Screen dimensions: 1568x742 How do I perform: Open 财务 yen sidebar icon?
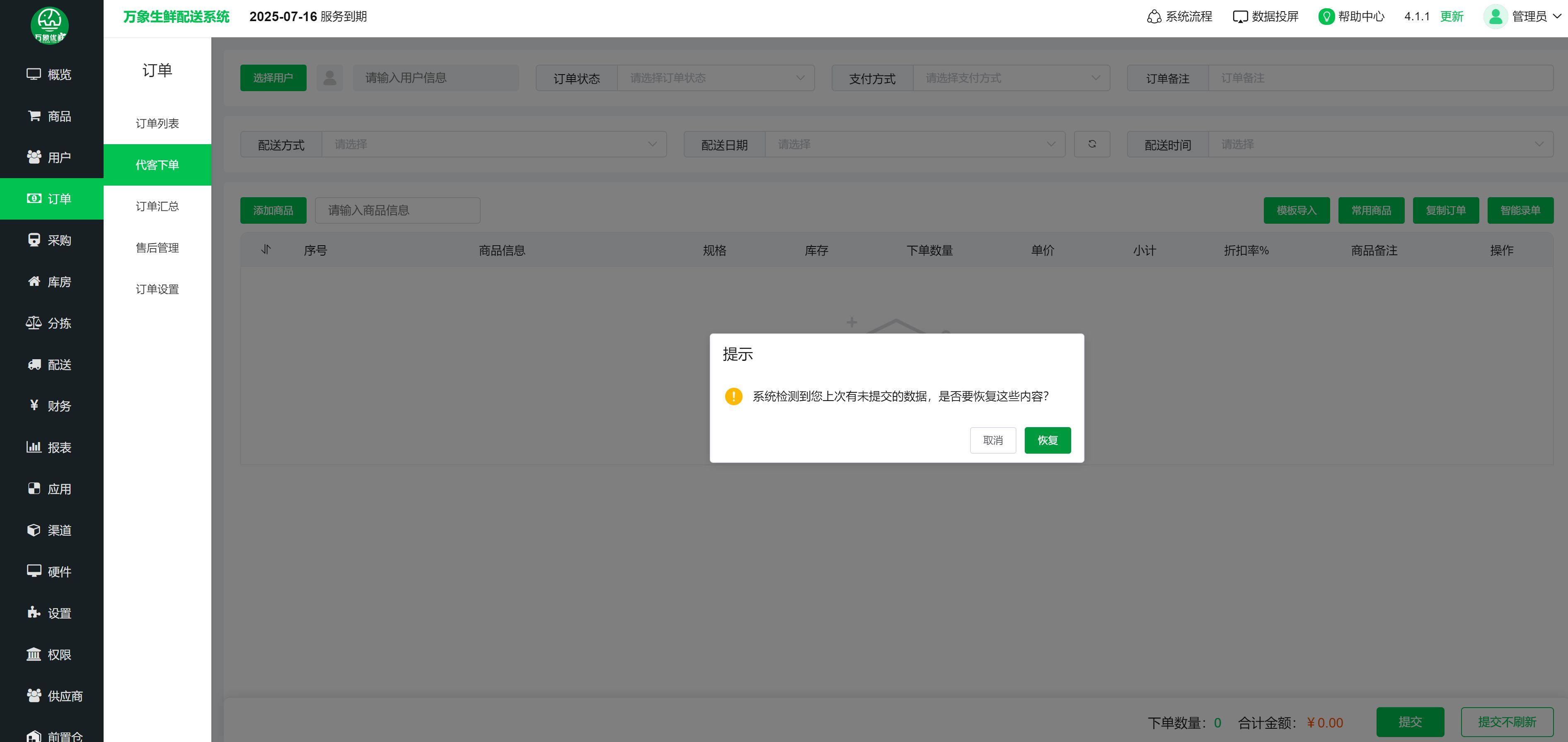coord(34,406)
